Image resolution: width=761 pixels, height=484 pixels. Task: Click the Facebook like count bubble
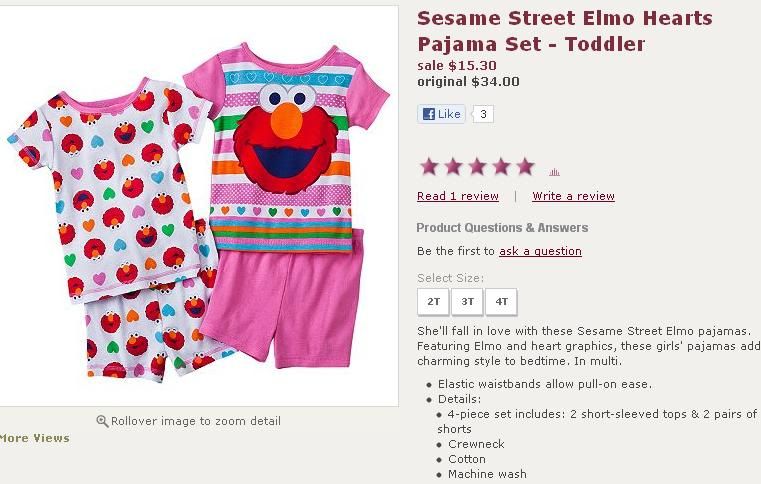(483, 114)
